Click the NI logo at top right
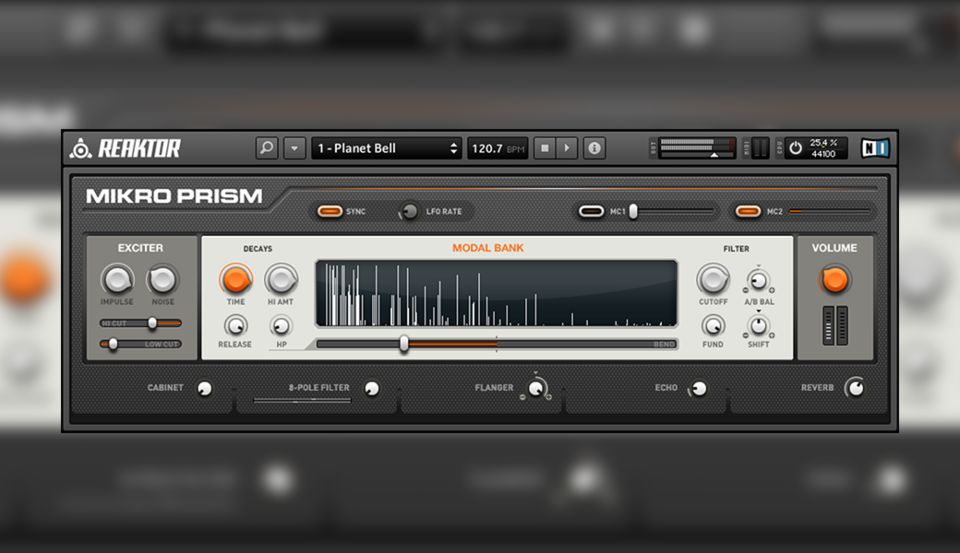Screen dimensions: 960x553 875,148
